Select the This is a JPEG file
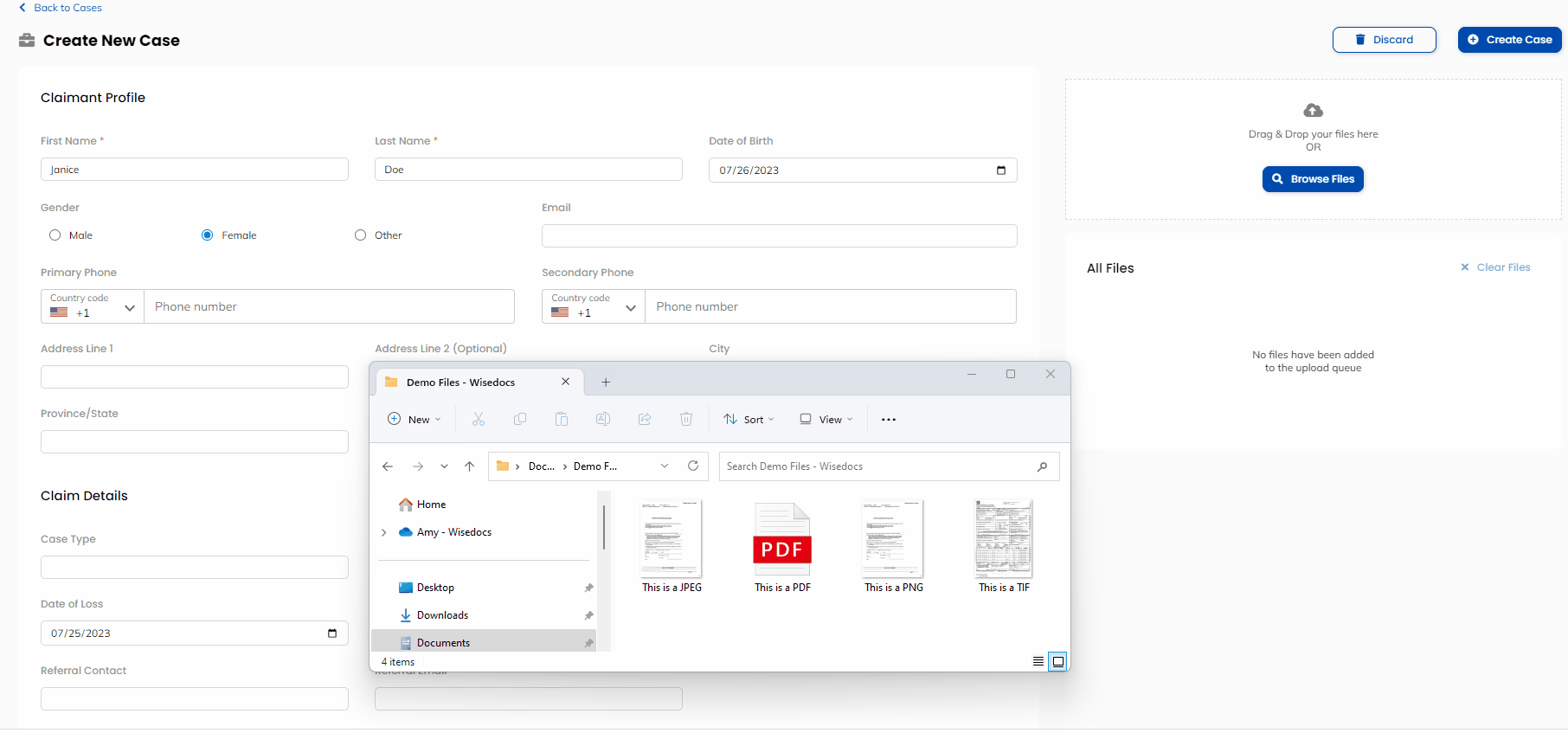Viewport: 1568px width, 733px height. click(672, 547)
